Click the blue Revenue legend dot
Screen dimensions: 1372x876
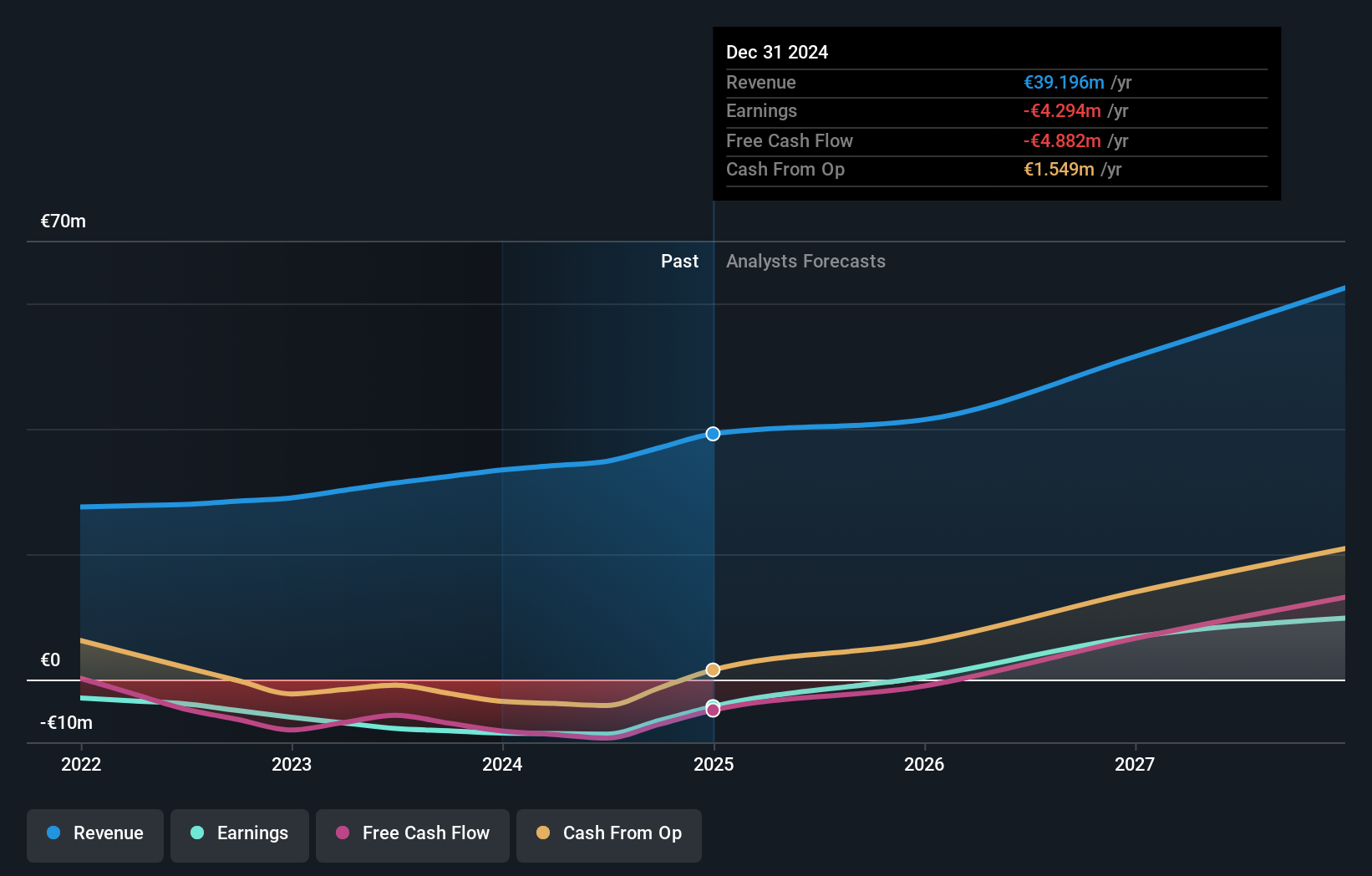pos(52,833)
